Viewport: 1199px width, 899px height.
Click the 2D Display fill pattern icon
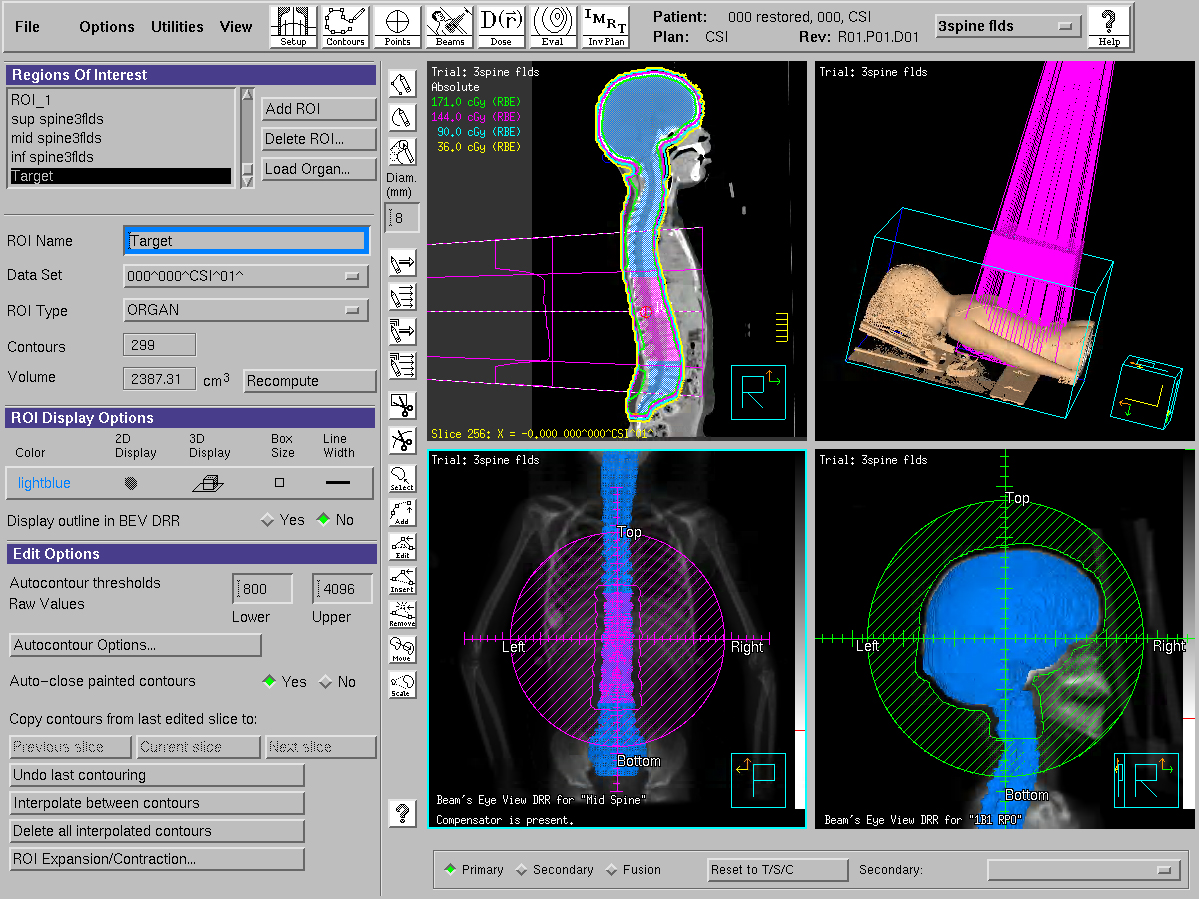[x=131, y=483]
